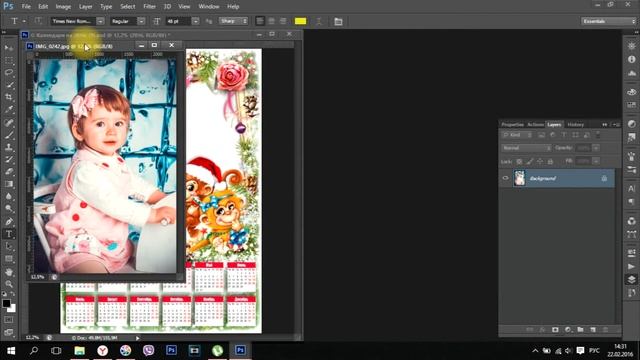Viewport: 640px width, 360px height.
Task: Open the Window menu
Action: click(209, 7)
